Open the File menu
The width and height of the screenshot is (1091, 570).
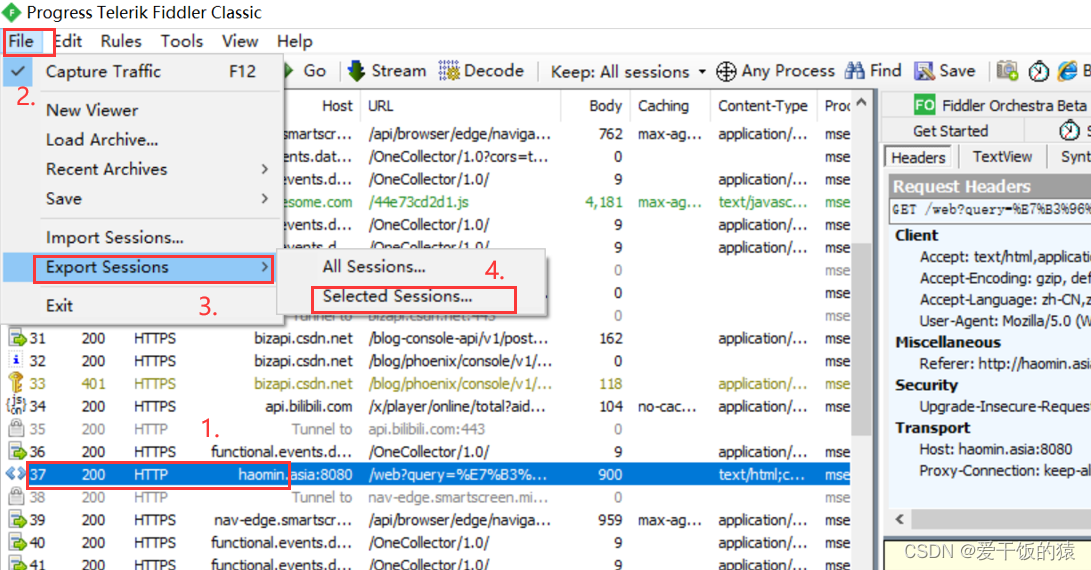tap(22, 42)
